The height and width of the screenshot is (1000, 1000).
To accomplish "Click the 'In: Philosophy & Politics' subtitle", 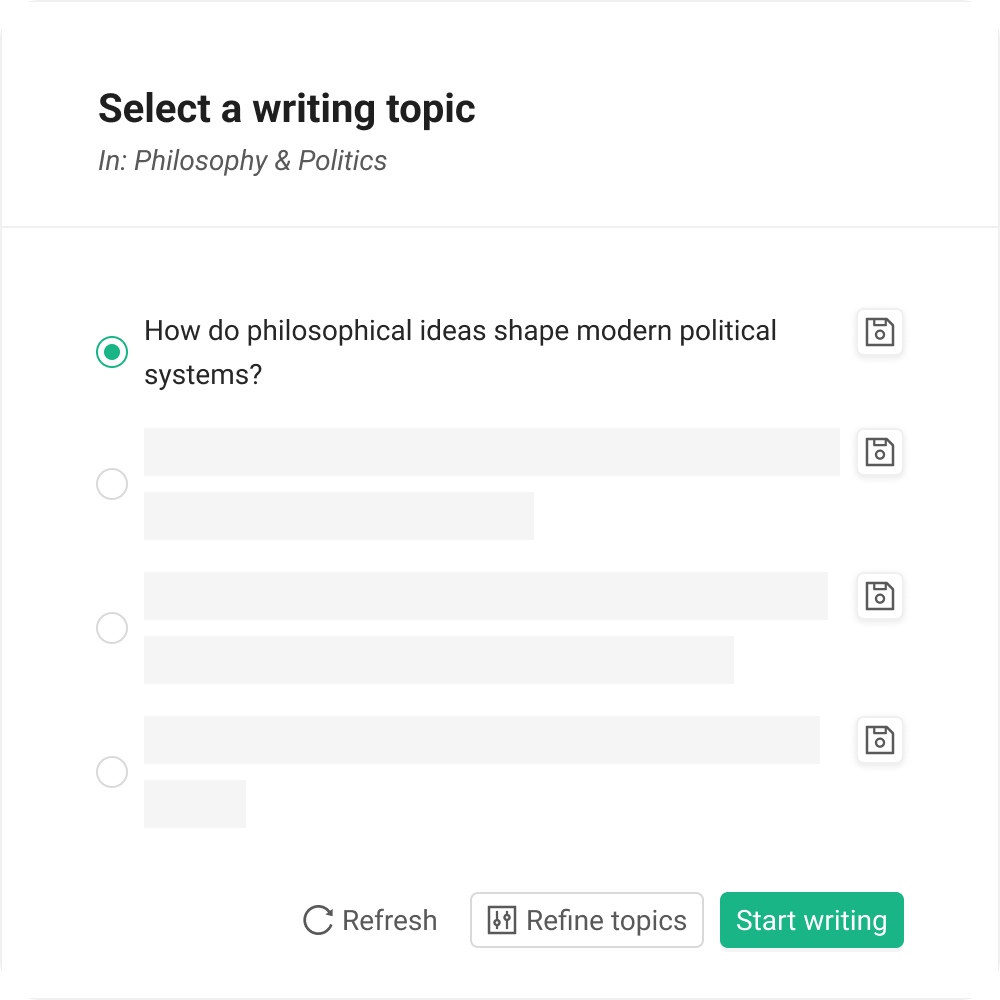I will click(x=241, y=160).
